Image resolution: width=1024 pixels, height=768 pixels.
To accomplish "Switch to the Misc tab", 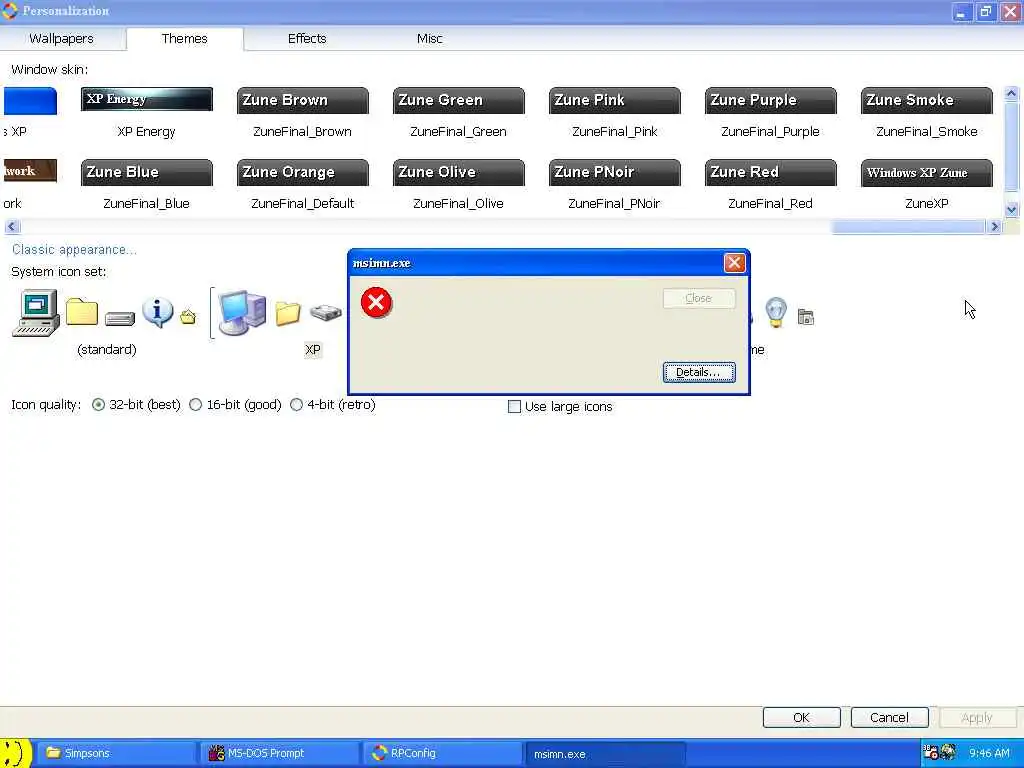I will pyautogui.click(x=430, y=39).
